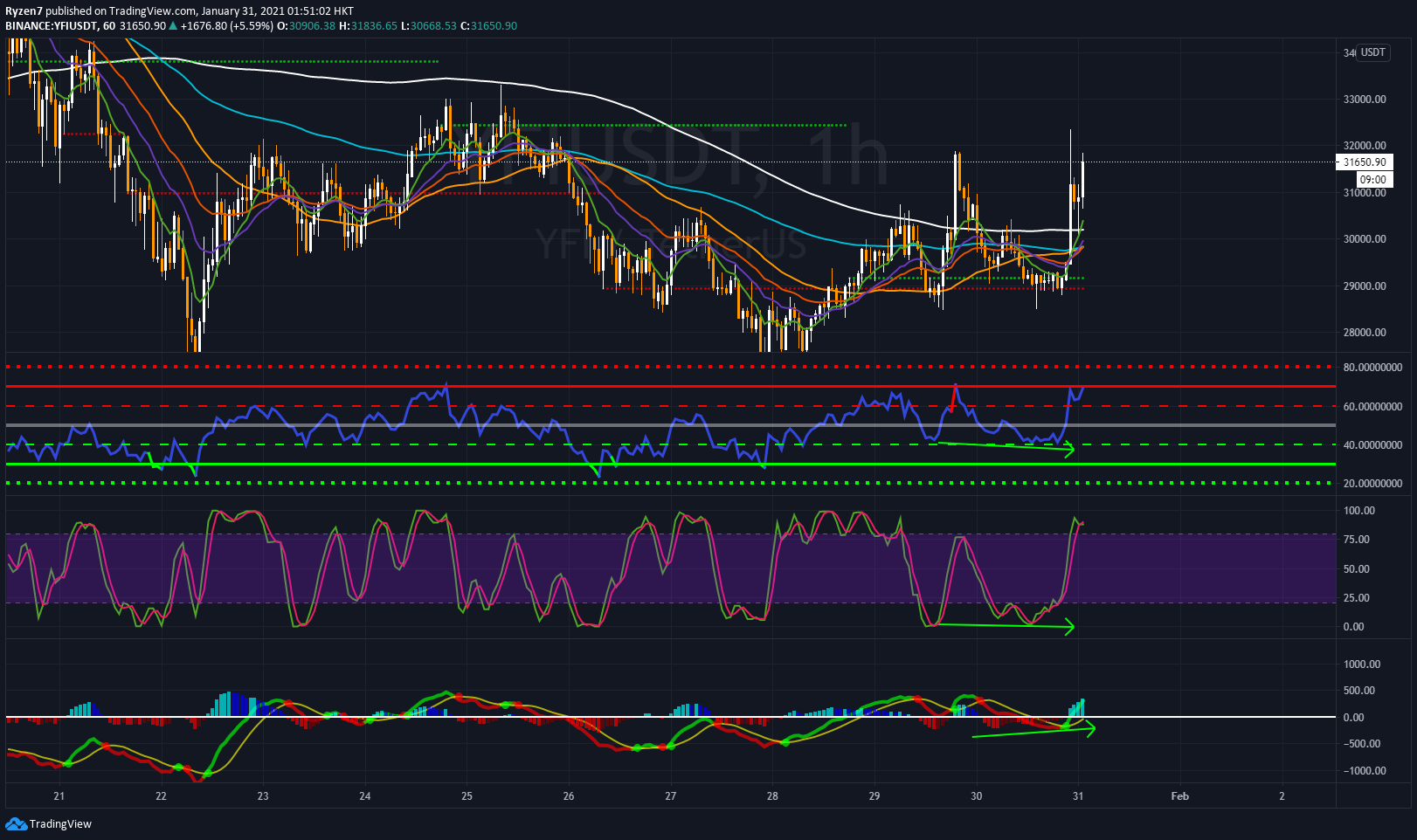This screenshot has width=1417, height=840.
Task: Click the 31000.00 price axis label
Action: [x=1365, y=193]
